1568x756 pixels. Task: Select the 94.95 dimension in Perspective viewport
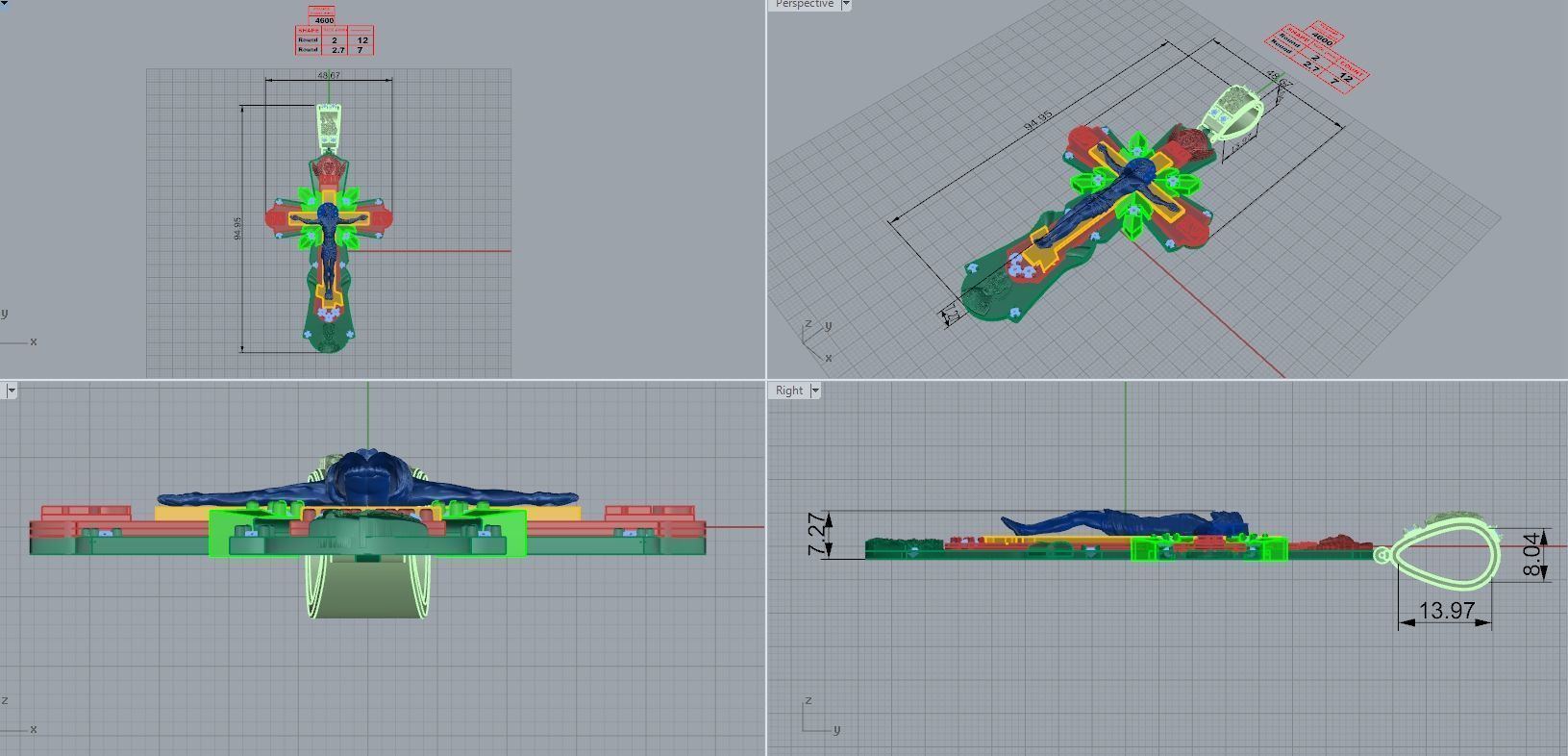tap(1038, 121)
